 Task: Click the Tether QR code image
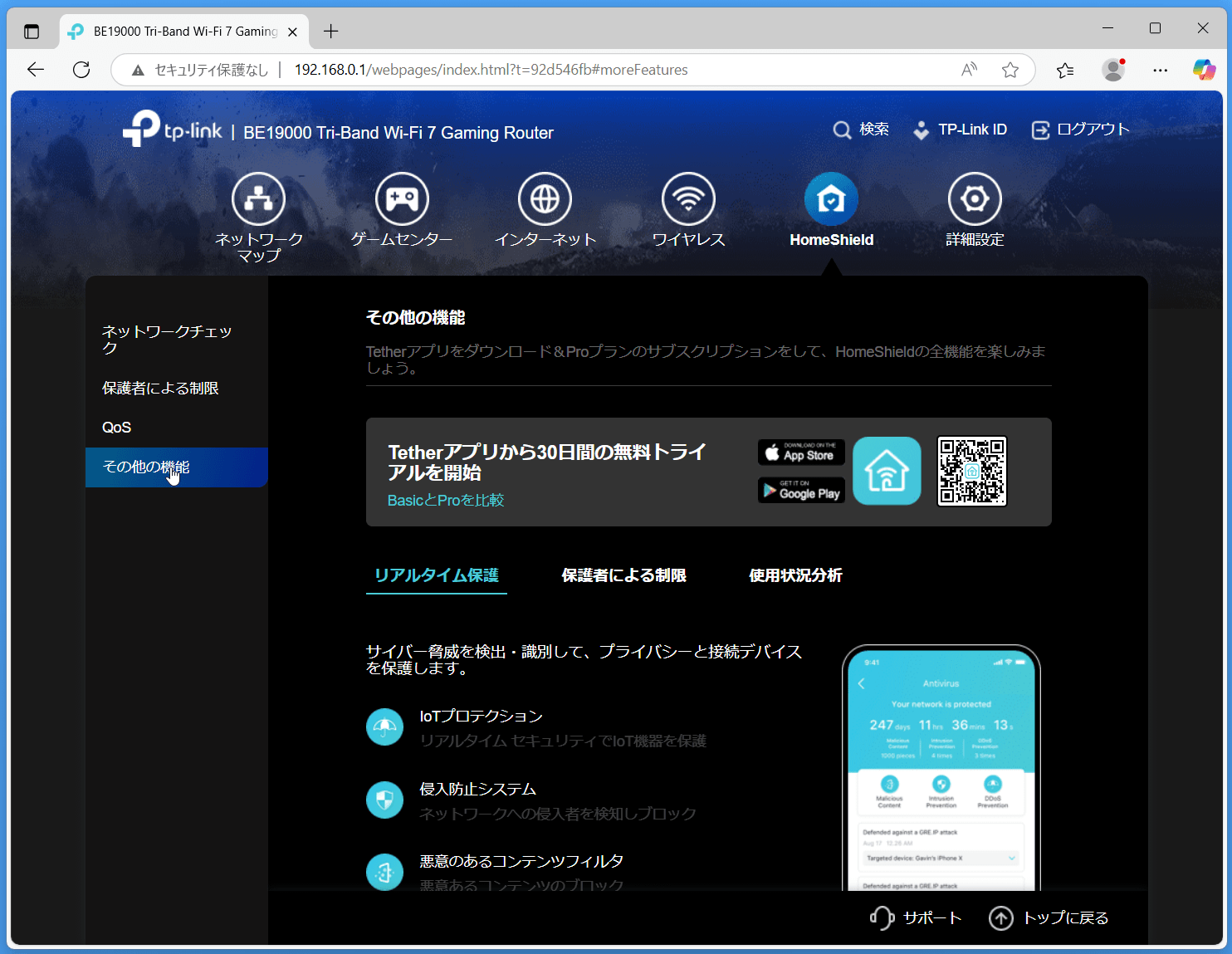click(971, 471)
